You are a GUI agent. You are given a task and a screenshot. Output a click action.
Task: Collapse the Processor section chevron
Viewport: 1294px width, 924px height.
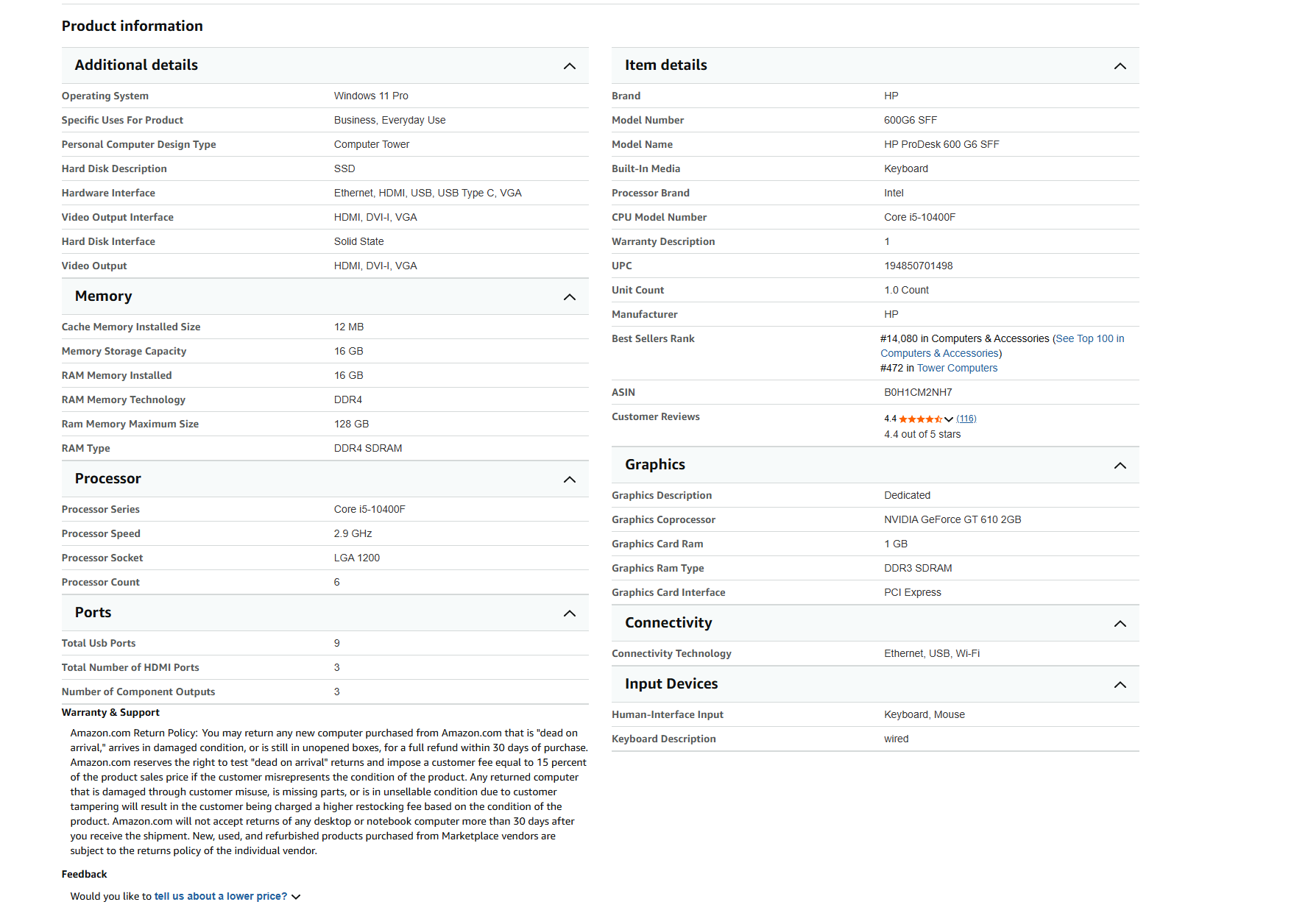pyautogui.click(x=569, y=480)
